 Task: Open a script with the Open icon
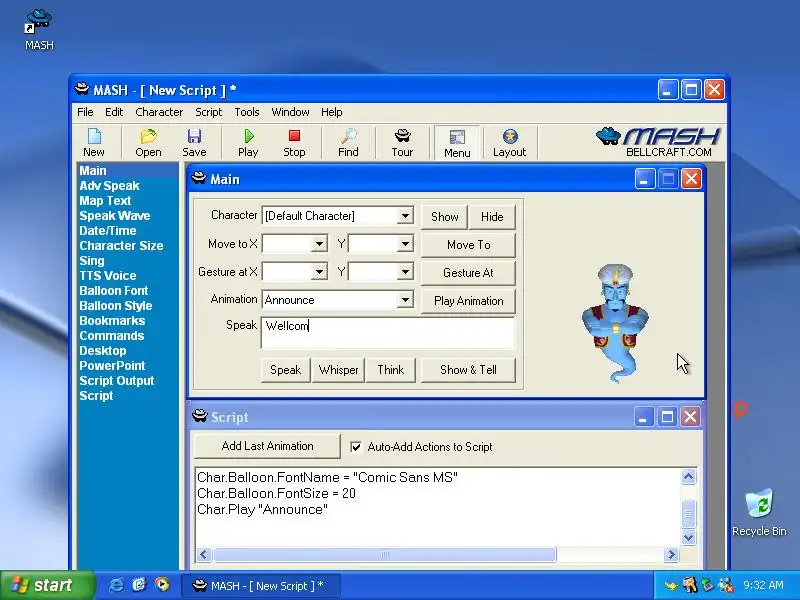click(148, 142)
